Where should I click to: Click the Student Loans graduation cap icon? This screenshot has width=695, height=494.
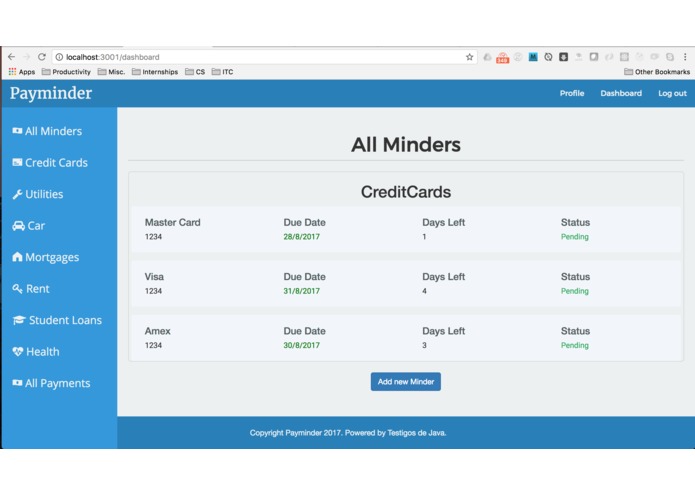[19, 320]
